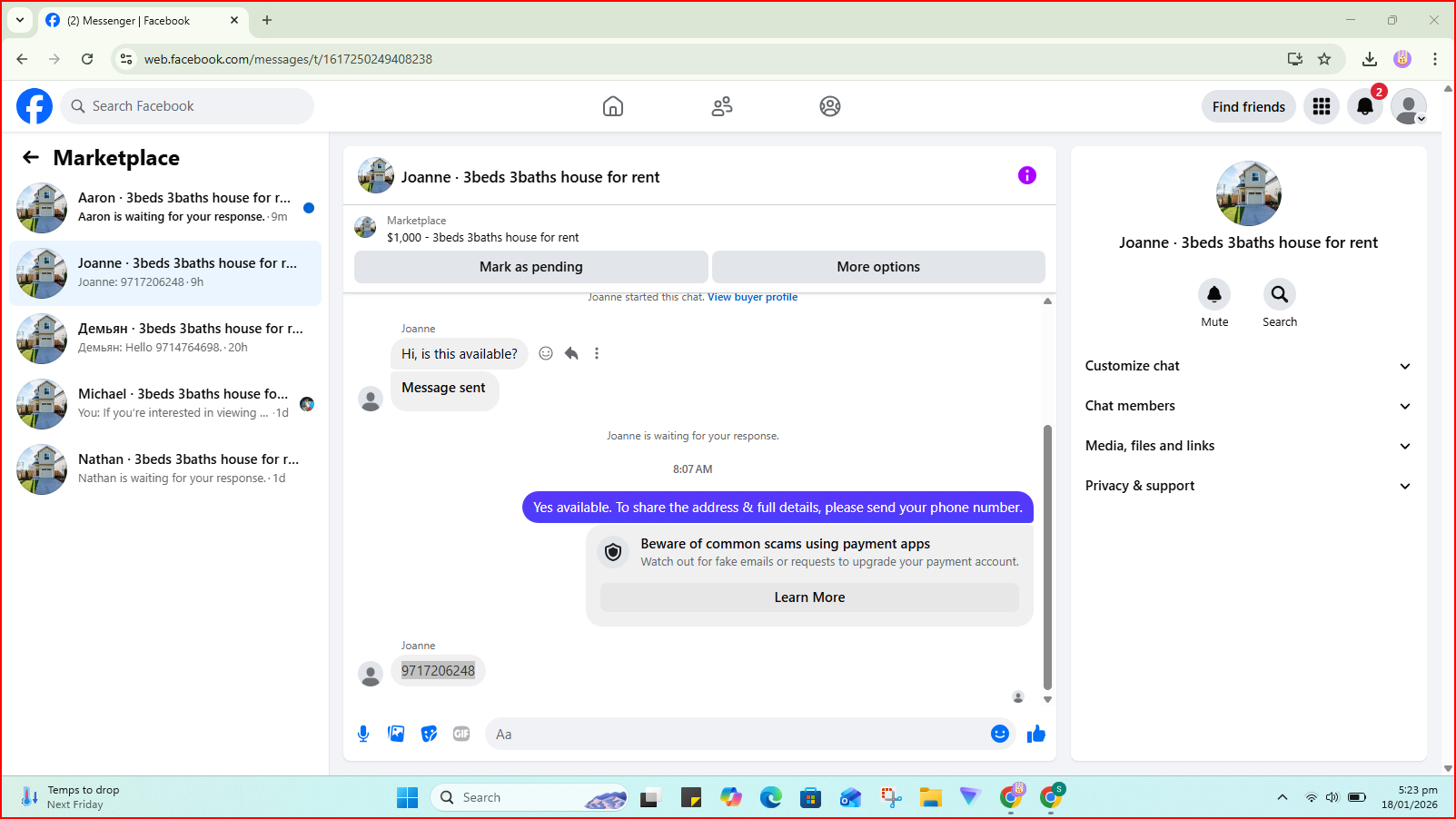1456x819 pixels.
Task: Click the chat scrollbar thumb
Action: click(x=1047, y=558)
